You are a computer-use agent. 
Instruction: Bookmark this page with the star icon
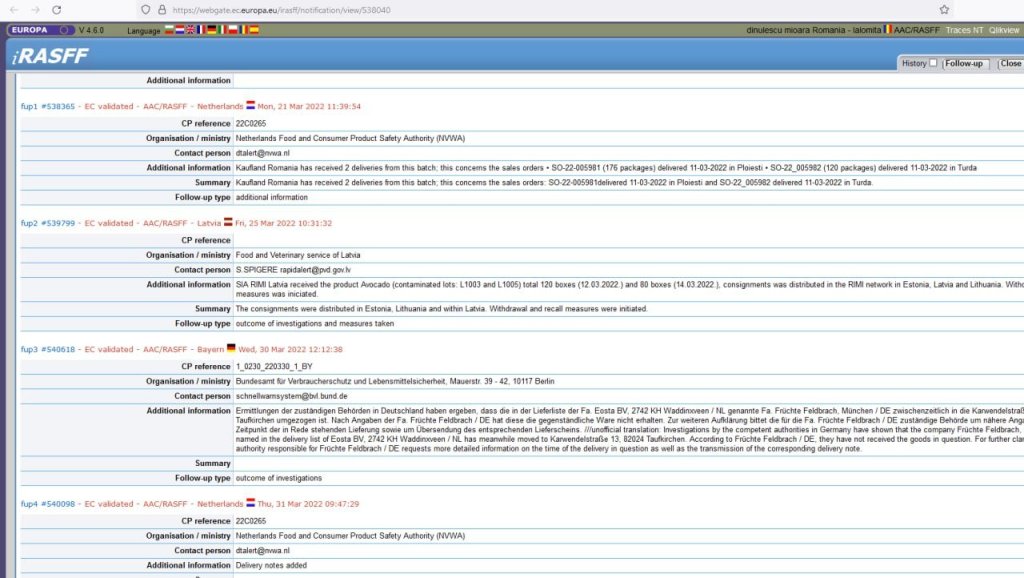click(x=944, y=9)
